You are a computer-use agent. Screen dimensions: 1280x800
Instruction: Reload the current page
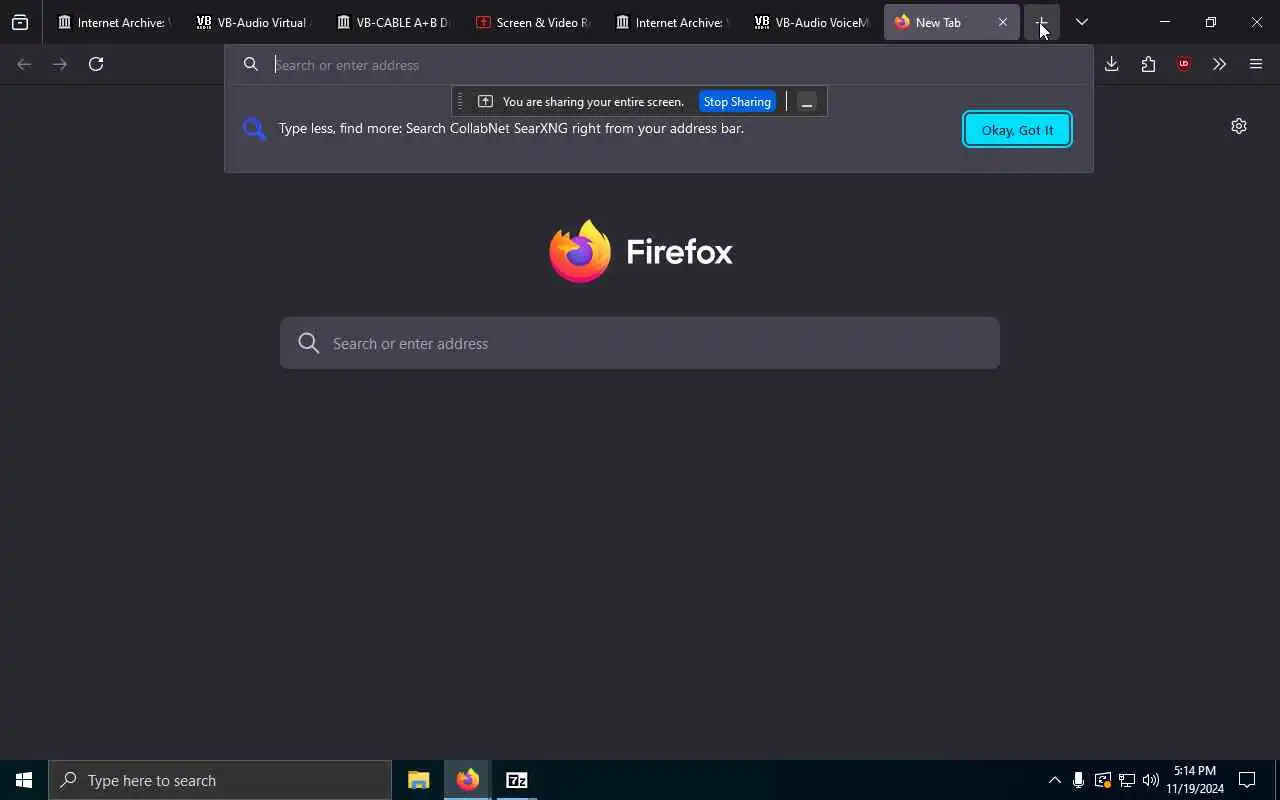point(96,64)
